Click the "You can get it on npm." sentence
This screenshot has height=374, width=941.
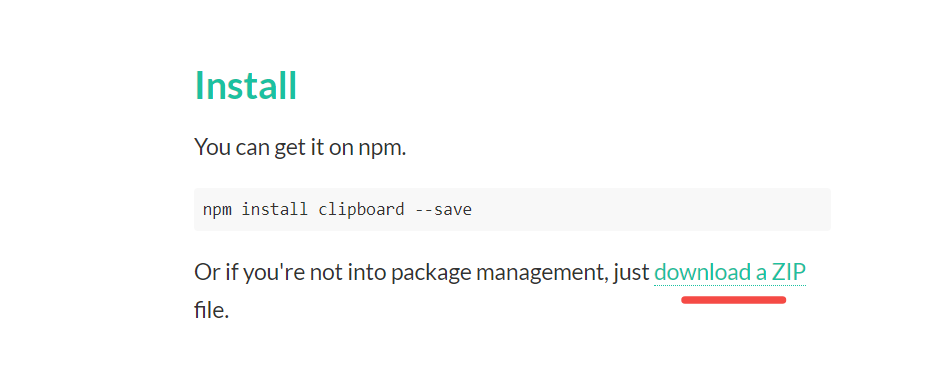coord(300,146)
